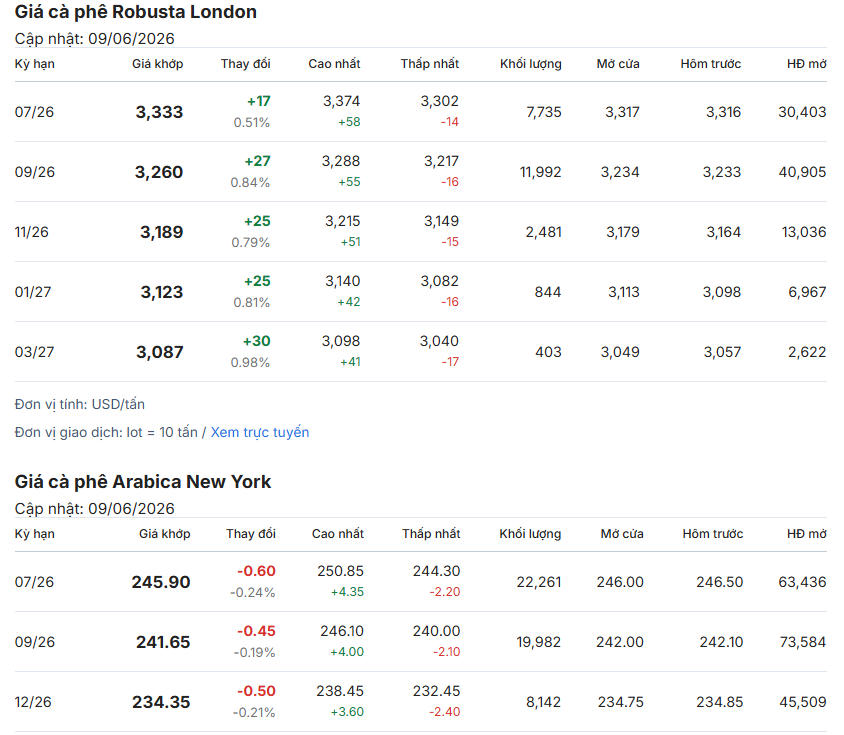Image resolution: width=844 pixels, height=735 pixels.
Task: Click Robusta high value 3,215
Action: pyautogui.click(x=342, y=221)
